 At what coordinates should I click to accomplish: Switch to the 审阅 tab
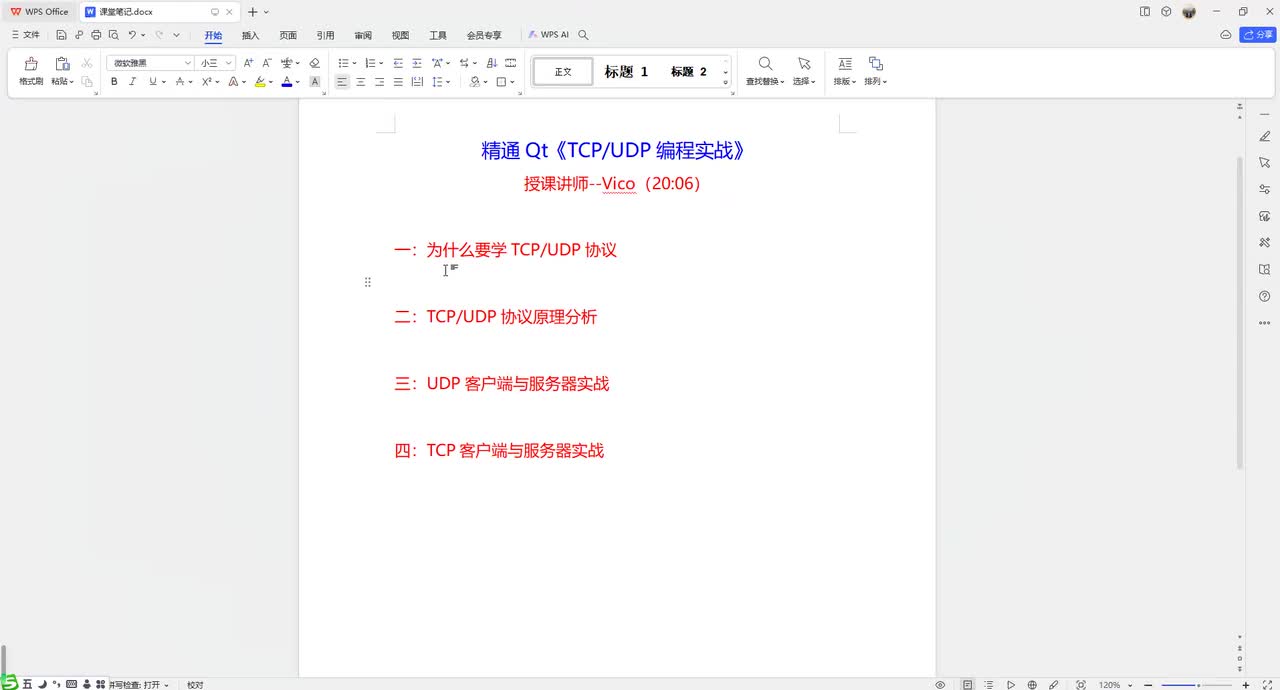[363, 35]
